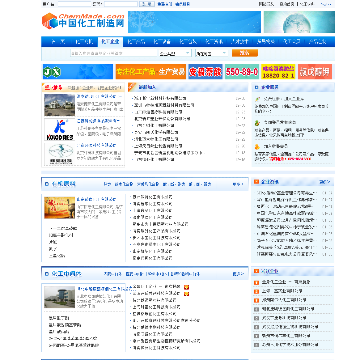Click the pen icon in the right service panel
Viewport: 360px width, 360px height.
tap(257, 99)
